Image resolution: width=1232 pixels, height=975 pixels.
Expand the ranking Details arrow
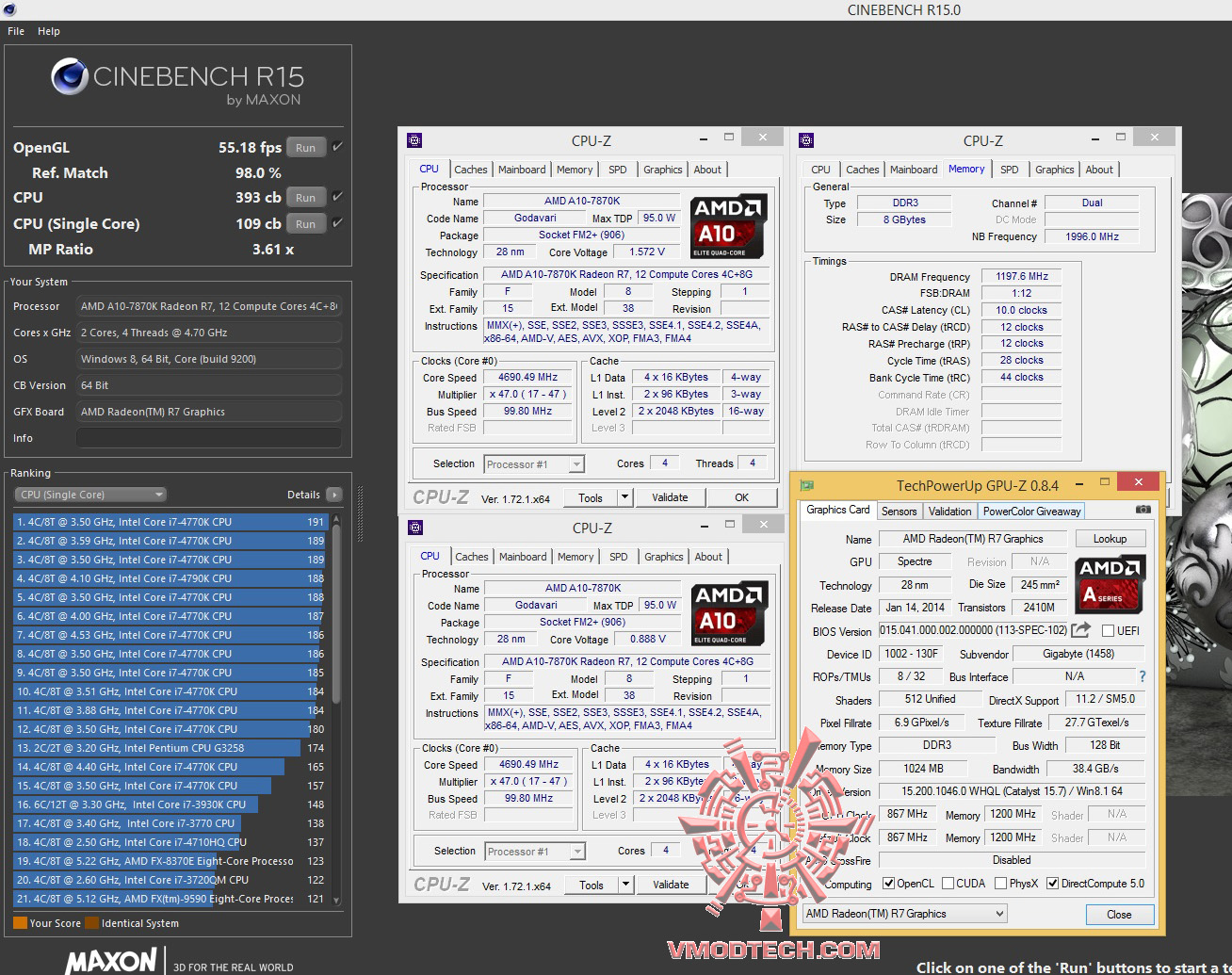coord(333,495)
